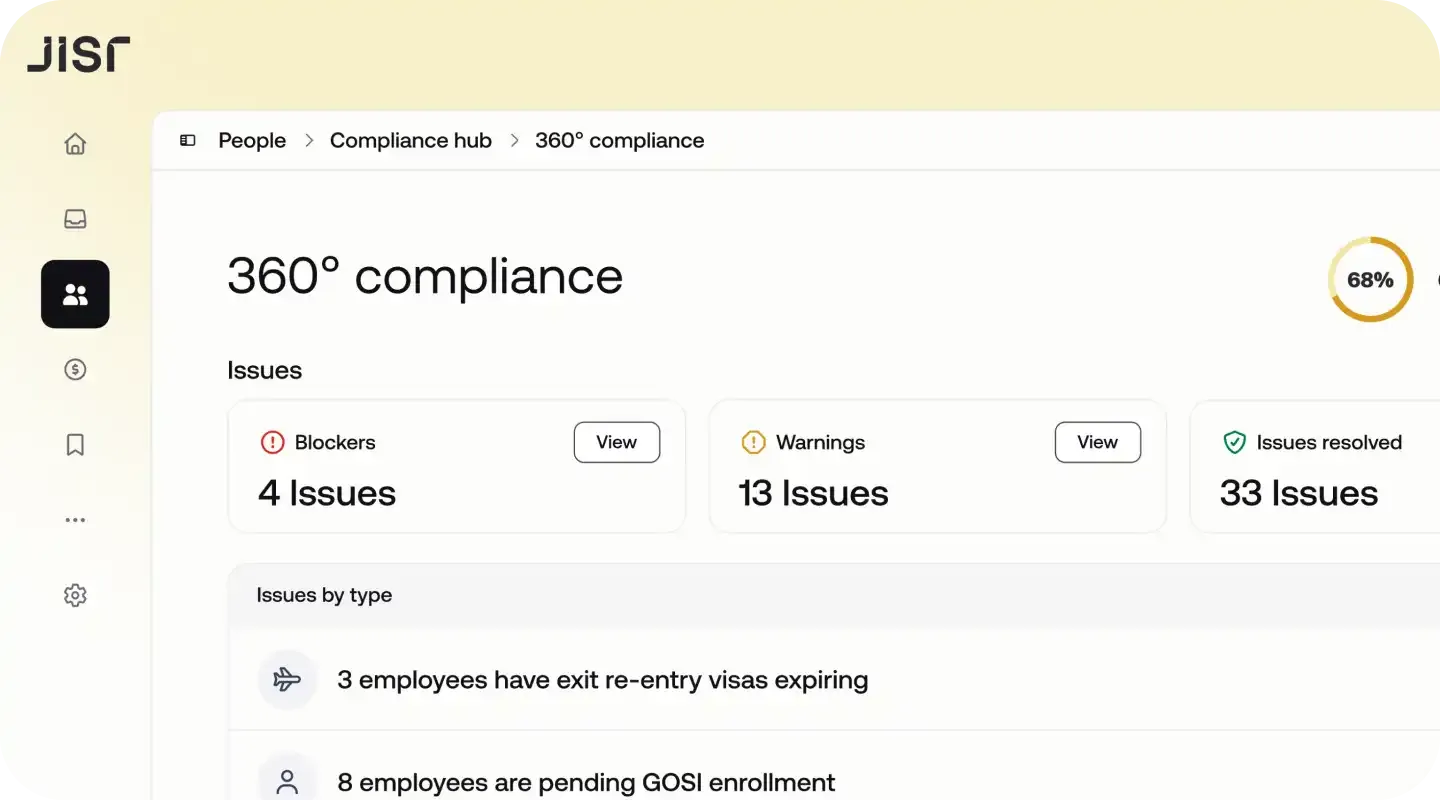Go to People in the breadcrumb
Screen dimensions: 1440x800
[252, 140]
